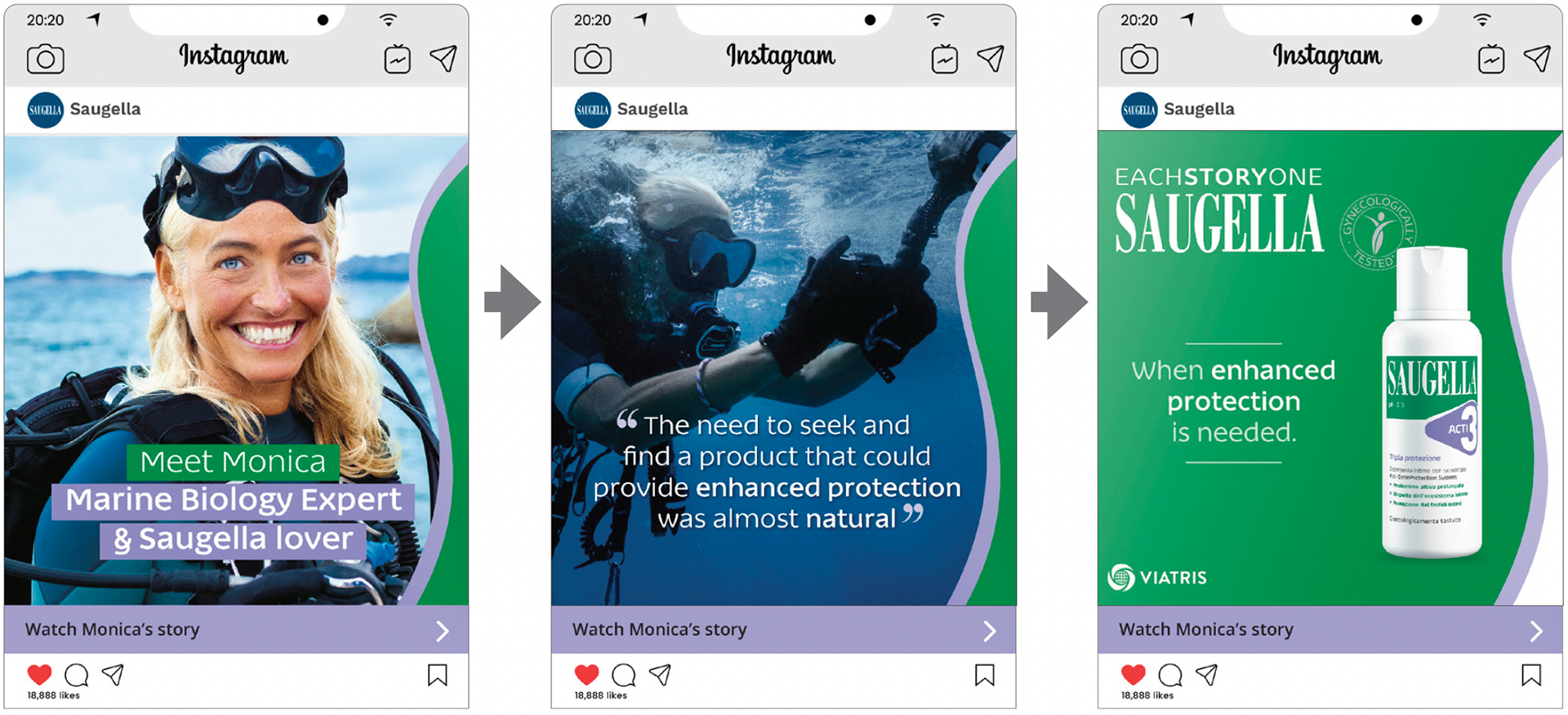Open Saugella profile avatar in the middle phone
Image resolution: width=1568 pixels, height=715 pixels.
tap(592, 110)
